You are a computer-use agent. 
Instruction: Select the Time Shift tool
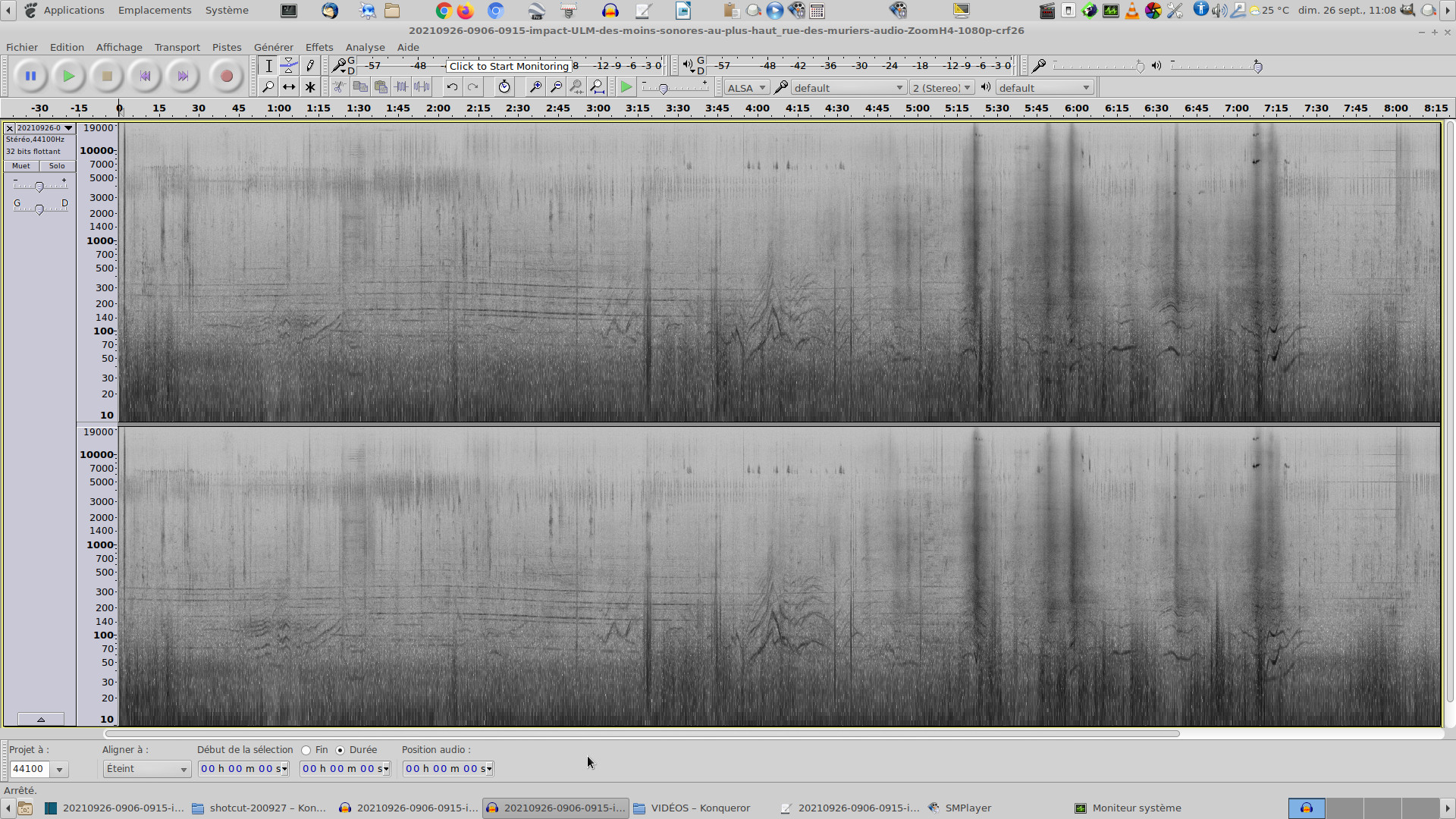289,87
